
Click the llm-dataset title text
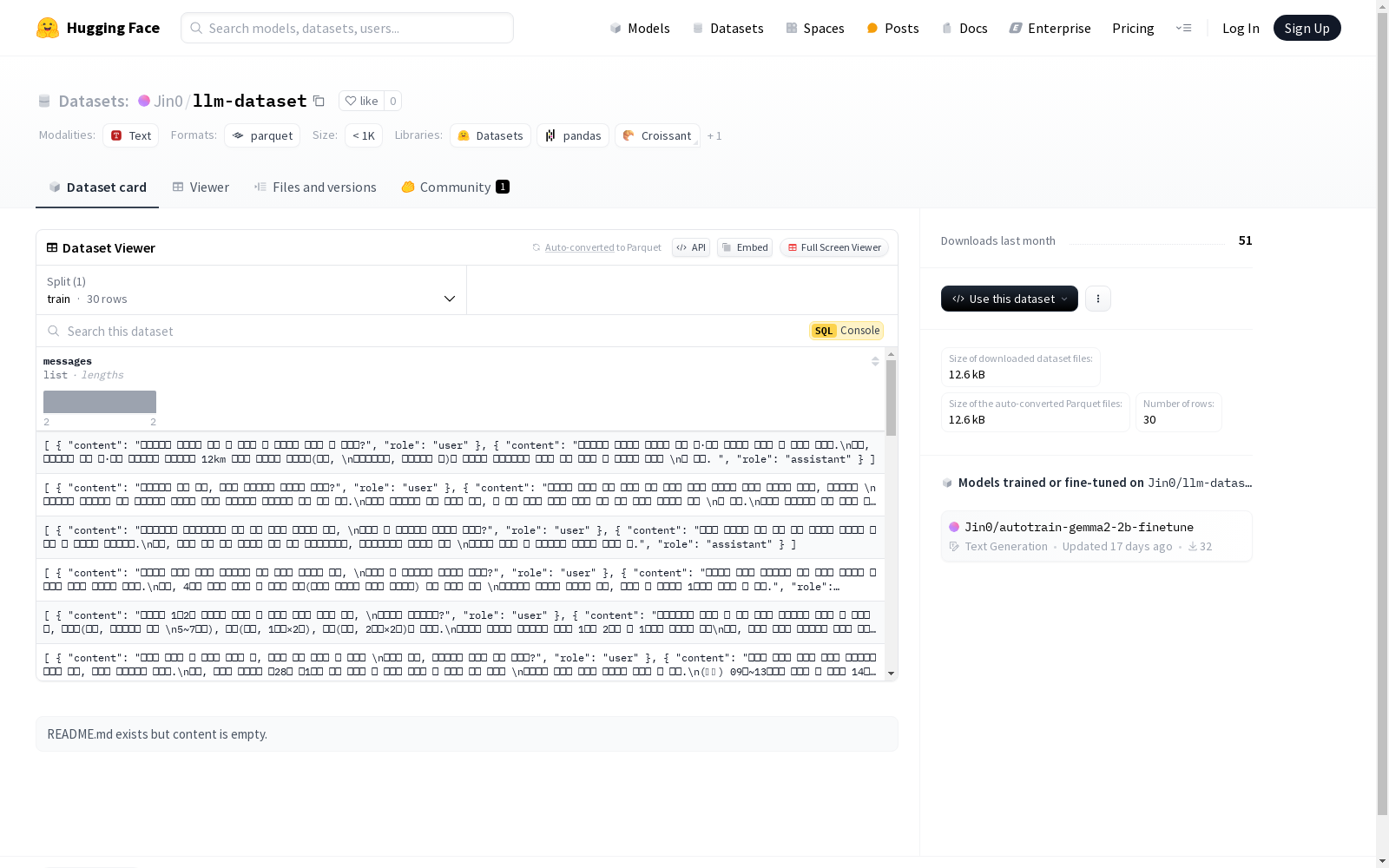pos(250,101)
